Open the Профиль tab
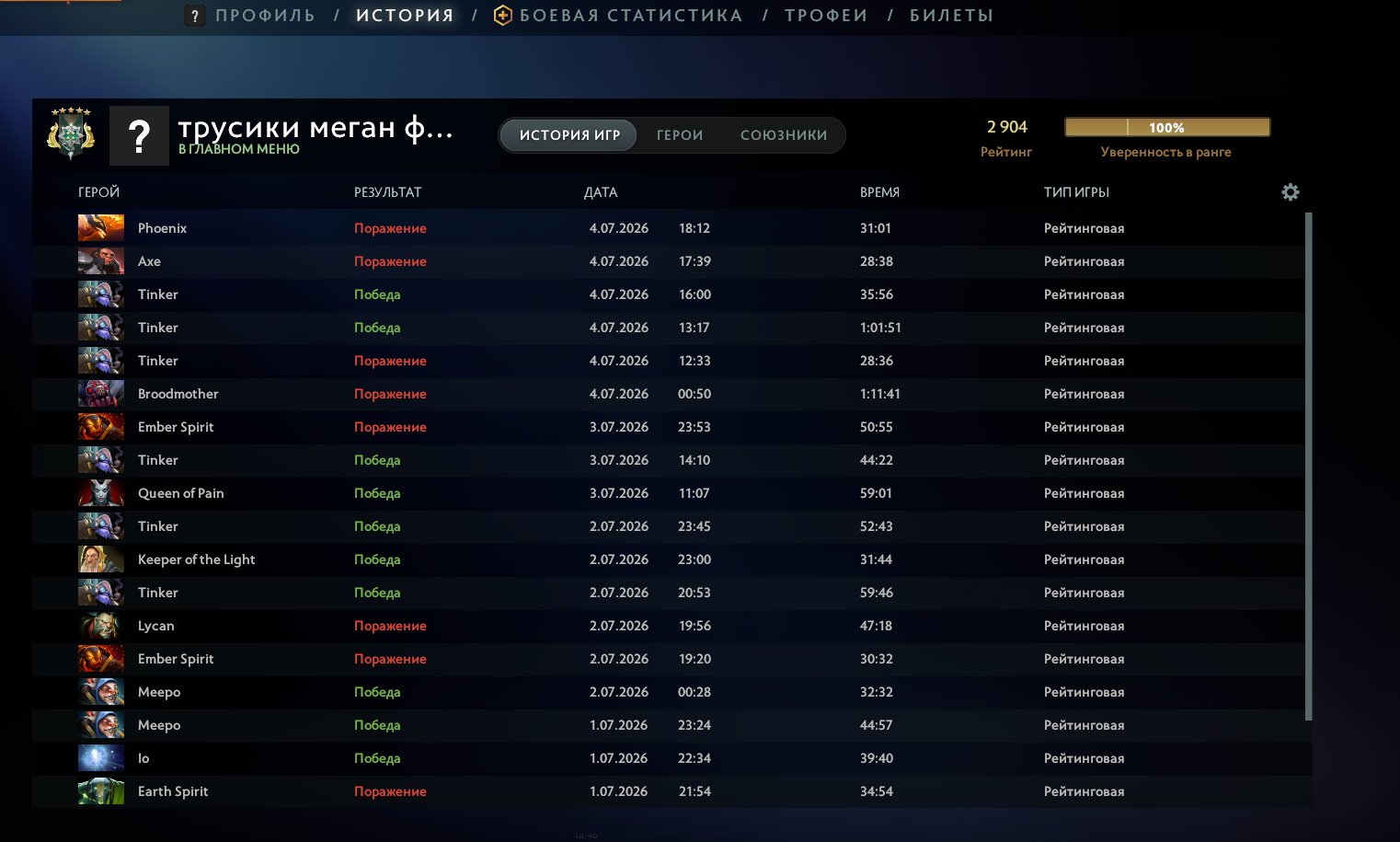This screenshot has height=842, width=1400. pos(265,16)
